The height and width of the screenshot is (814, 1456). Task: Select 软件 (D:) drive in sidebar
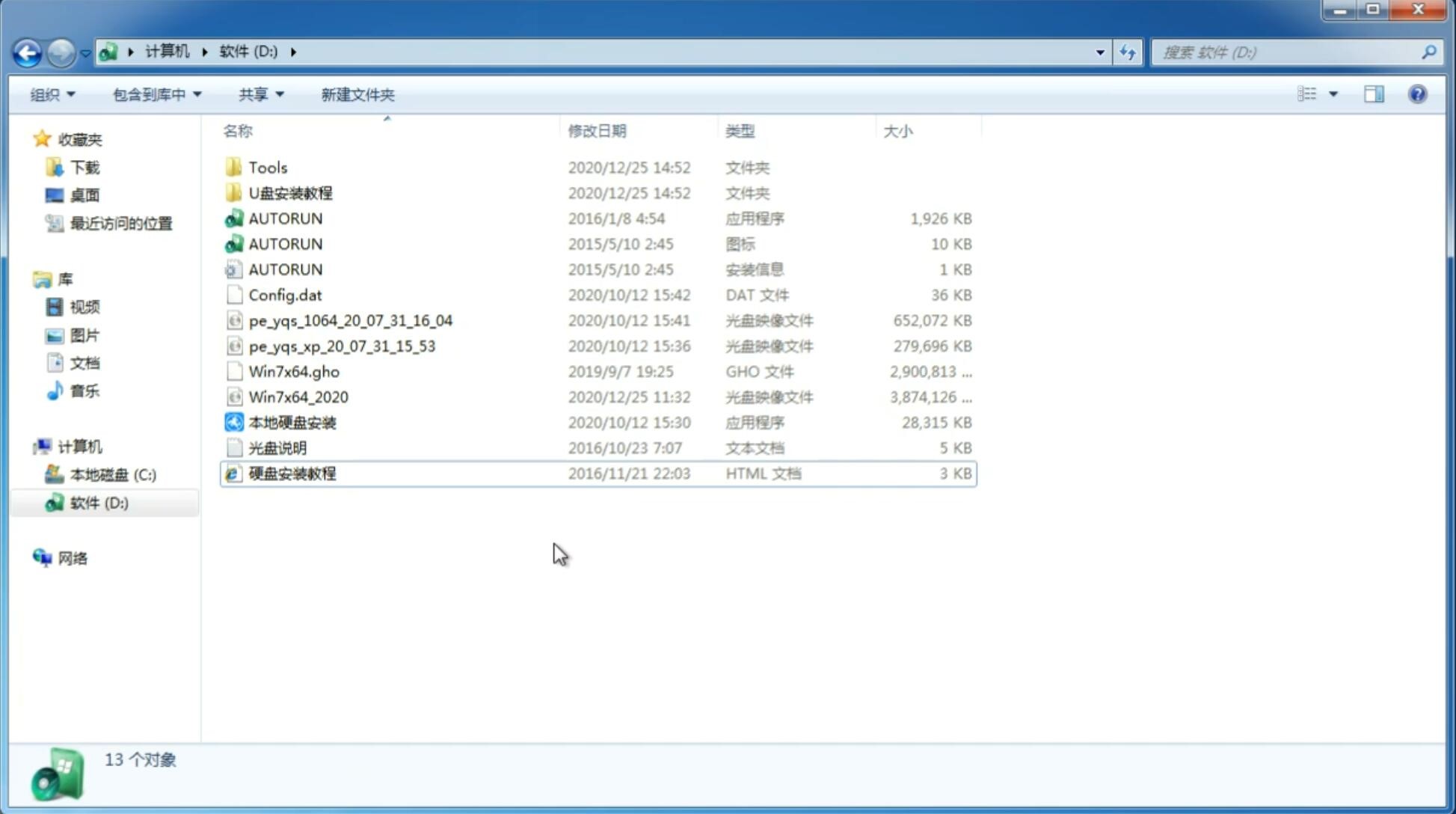(x=98, y=502)
